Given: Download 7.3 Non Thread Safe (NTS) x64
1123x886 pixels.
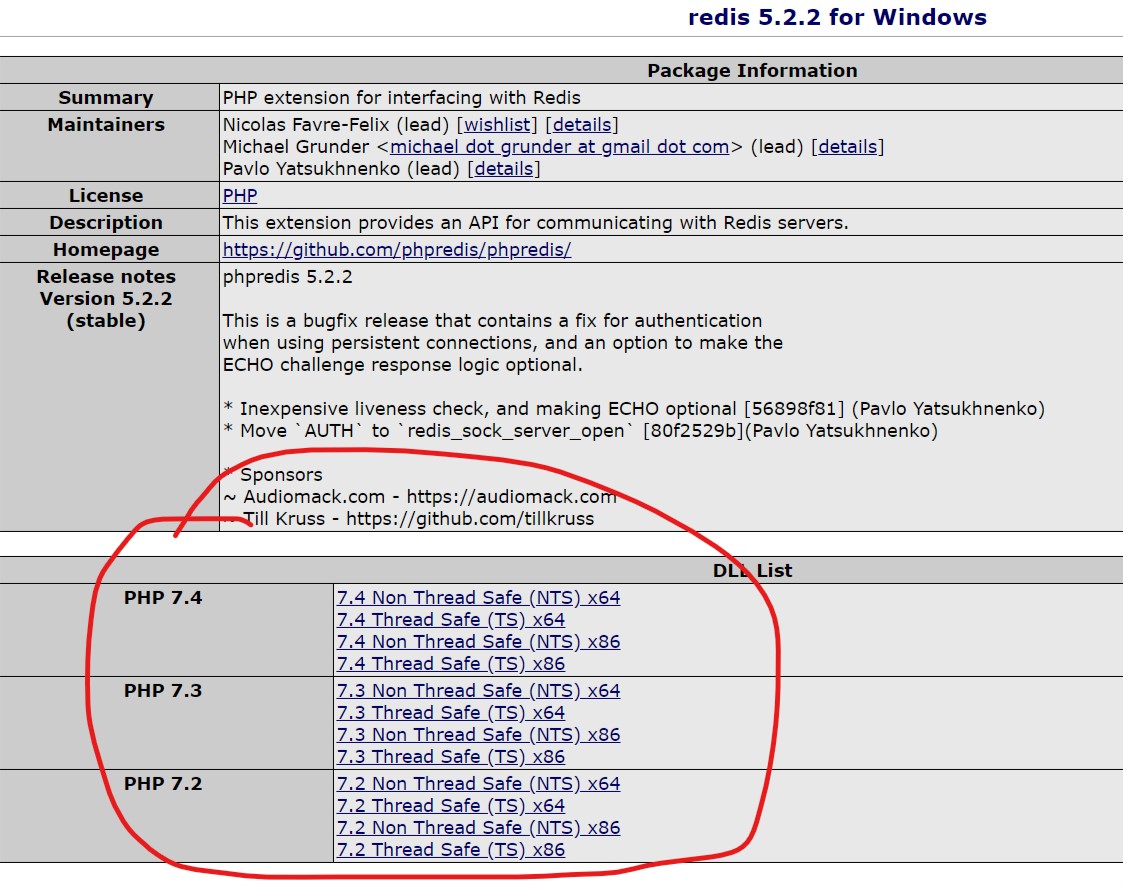Looking at the screenshot, I should pos(478,690).
